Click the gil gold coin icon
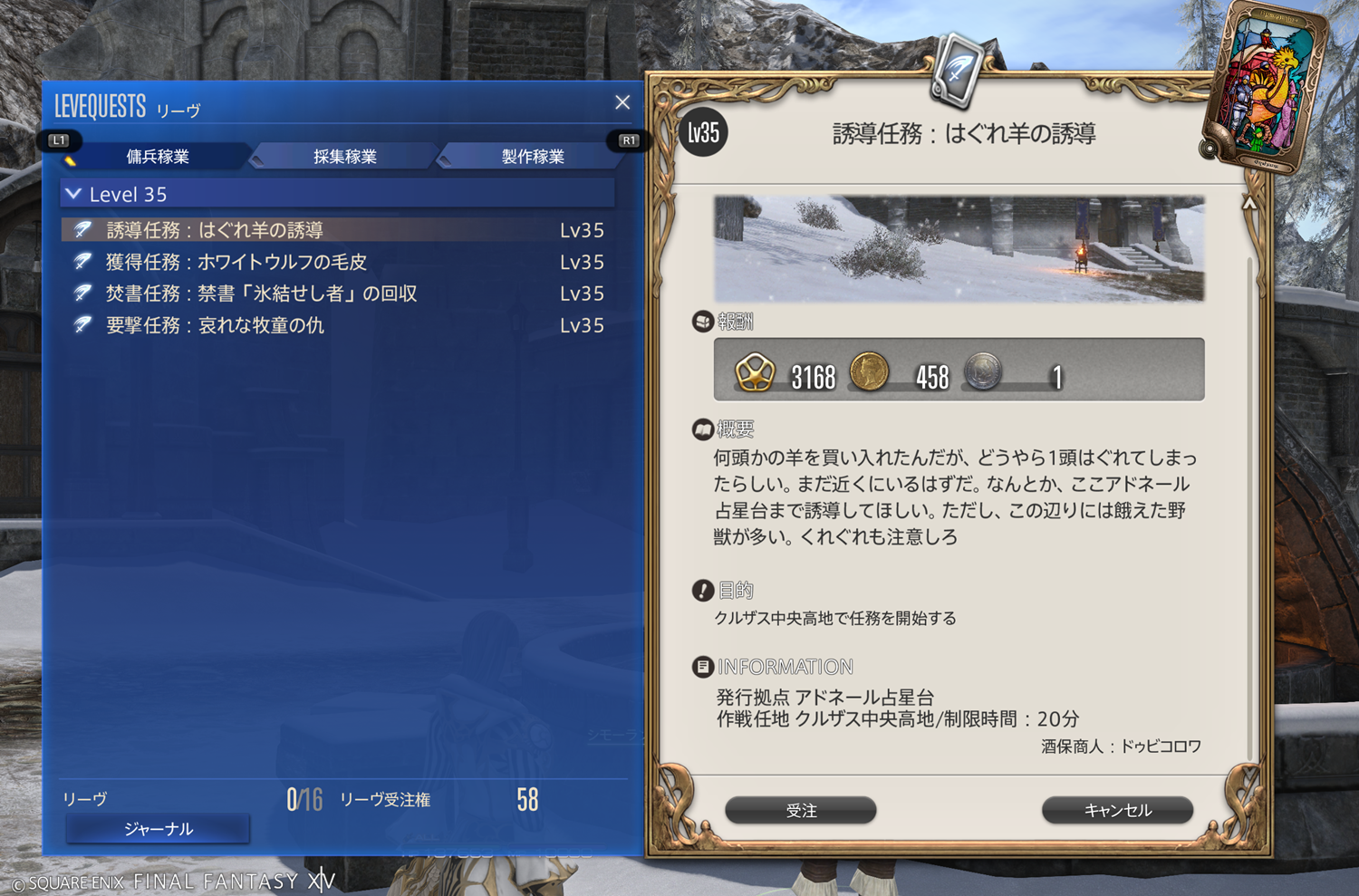Image resolution: width=1359 pixels, height=896 pixels. [869, 371]
